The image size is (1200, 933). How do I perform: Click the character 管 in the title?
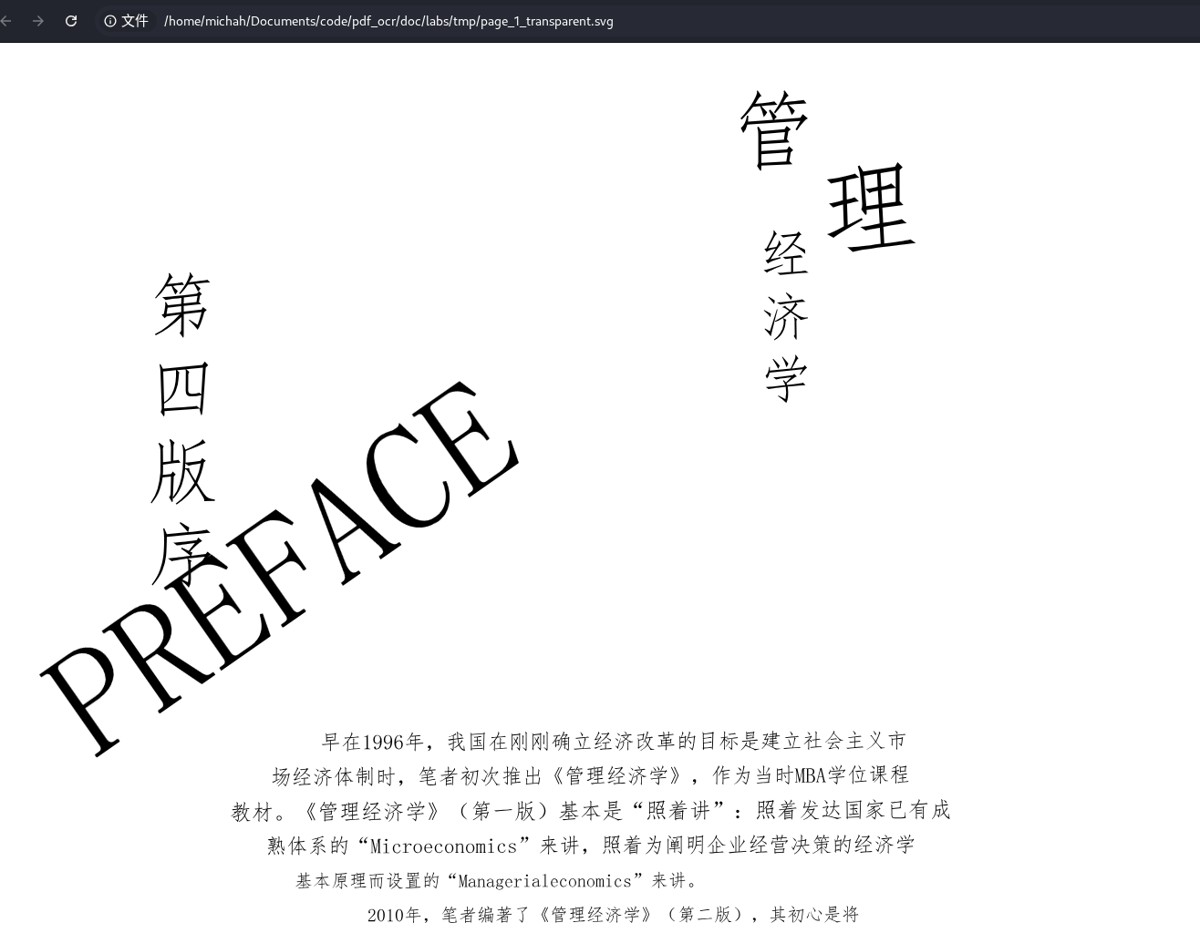(775, 130)
